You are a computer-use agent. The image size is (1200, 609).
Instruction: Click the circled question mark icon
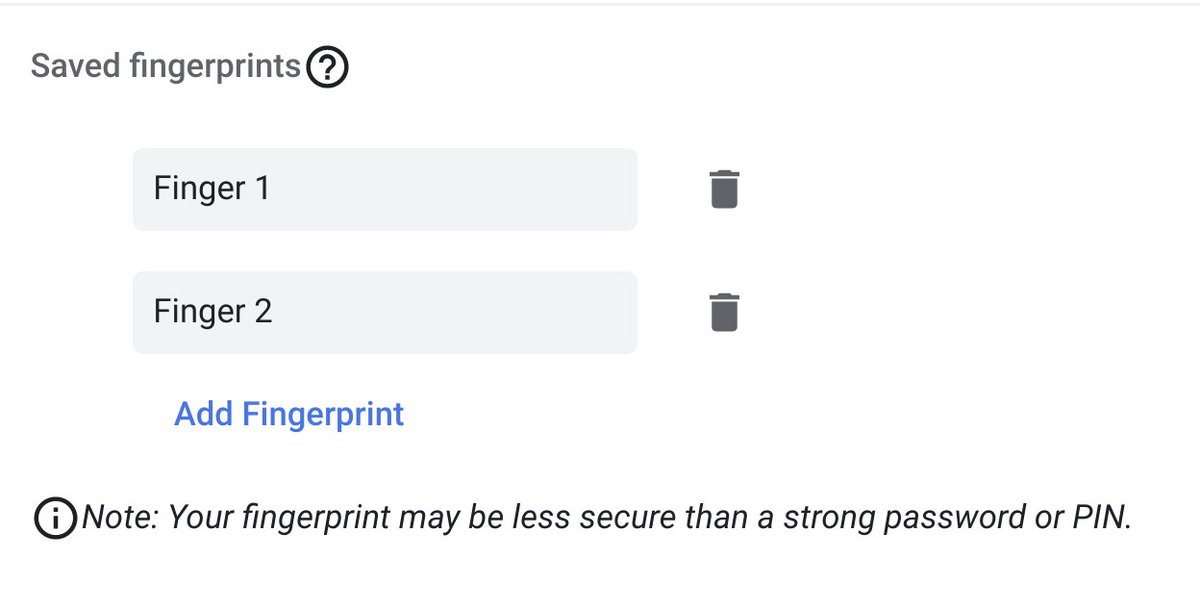[x=327, y=68]
